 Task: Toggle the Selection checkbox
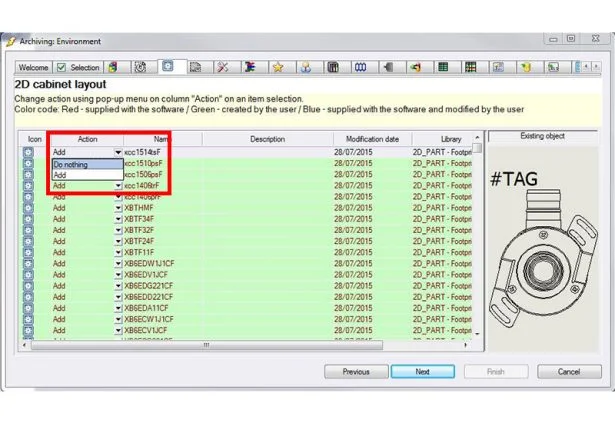point(60,67)
